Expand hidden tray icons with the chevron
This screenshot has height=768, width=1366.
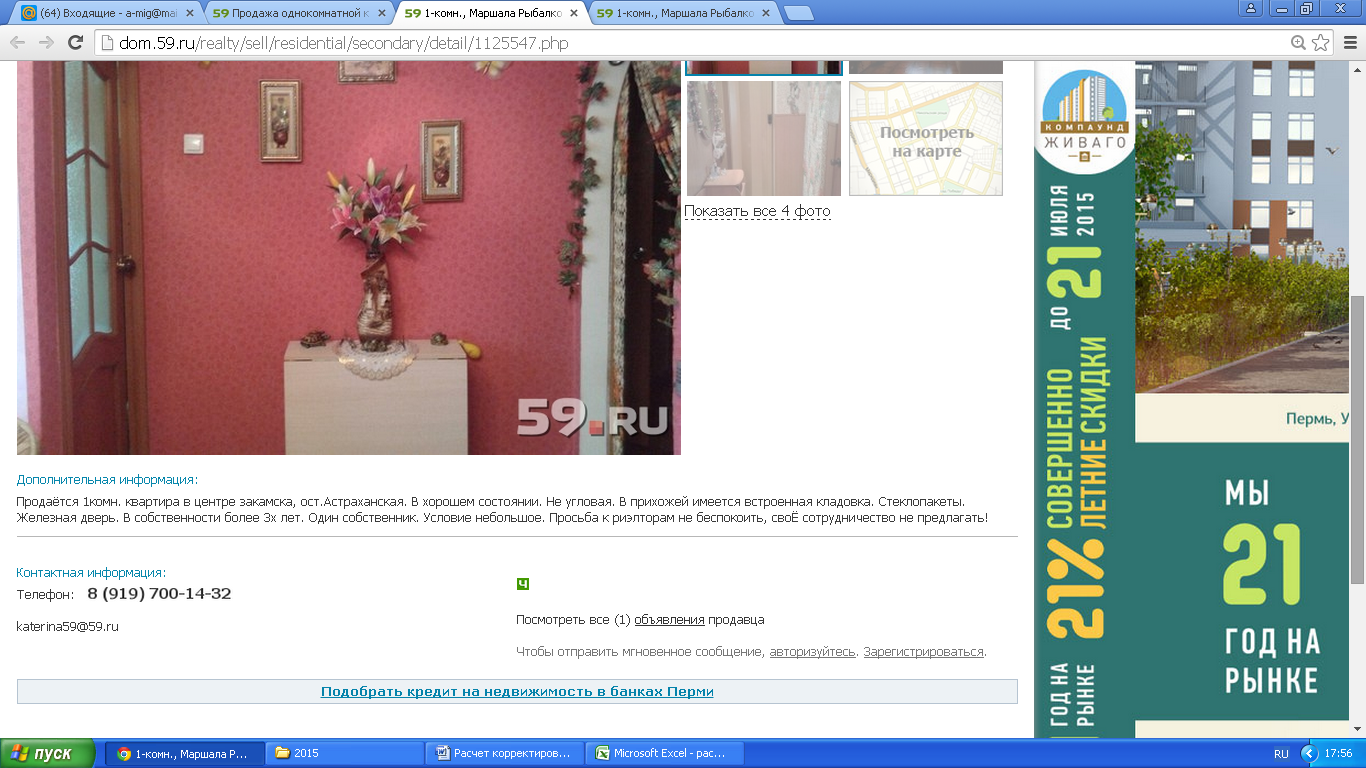point(1309,753)
